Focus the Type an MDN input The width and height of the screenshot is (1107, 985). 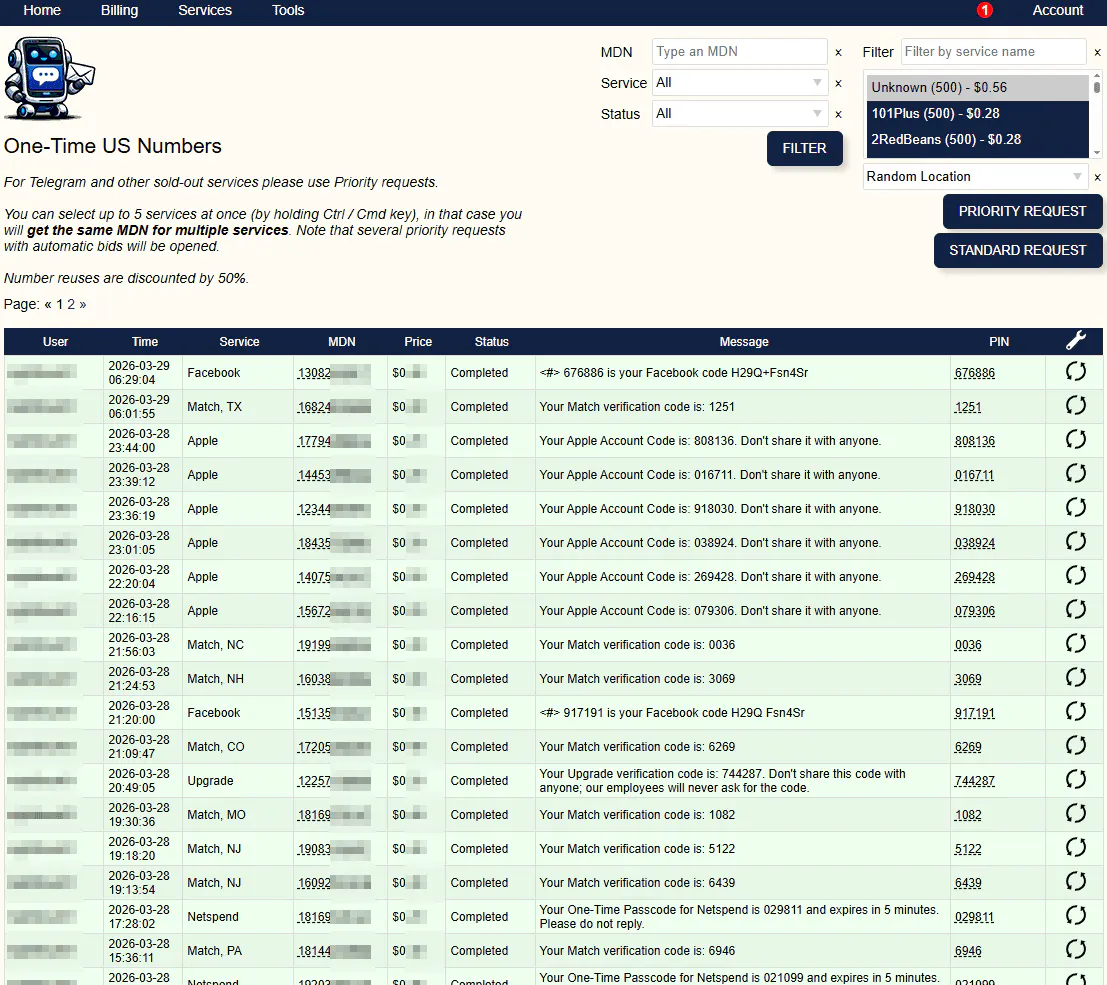coord(739,52)
